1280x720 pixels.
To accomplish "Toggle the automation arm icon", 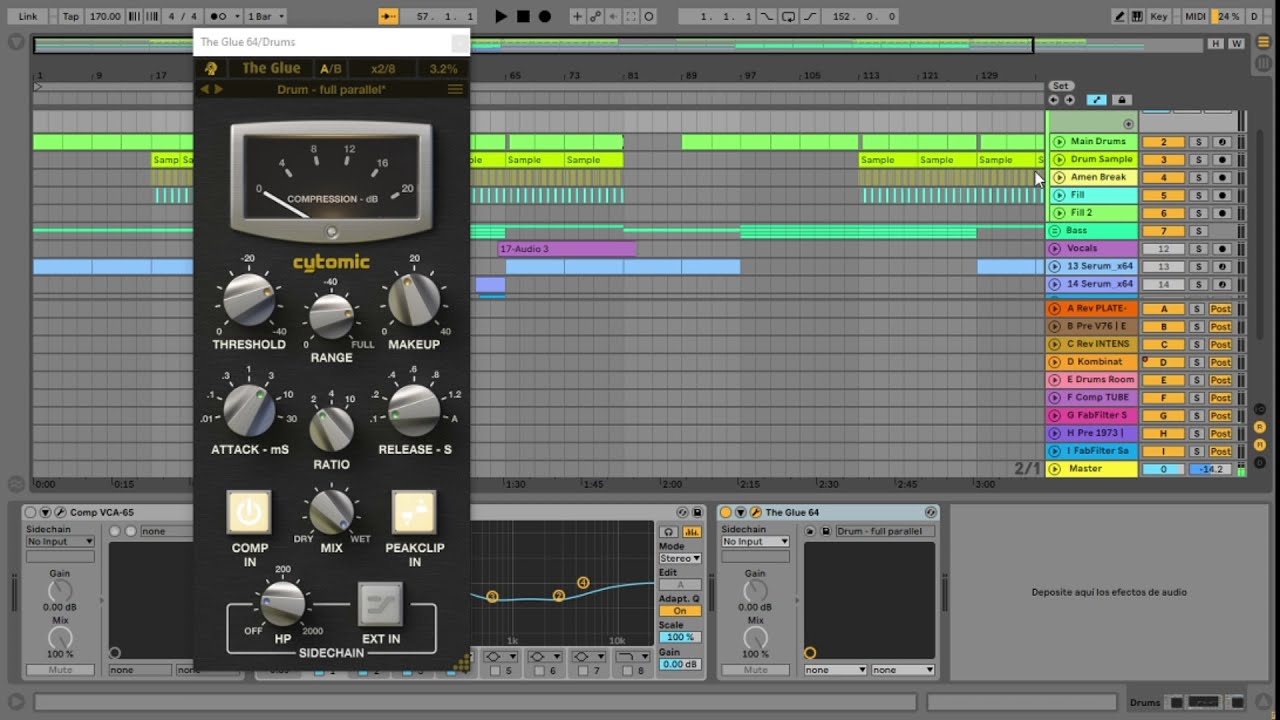I will point(595,16).
